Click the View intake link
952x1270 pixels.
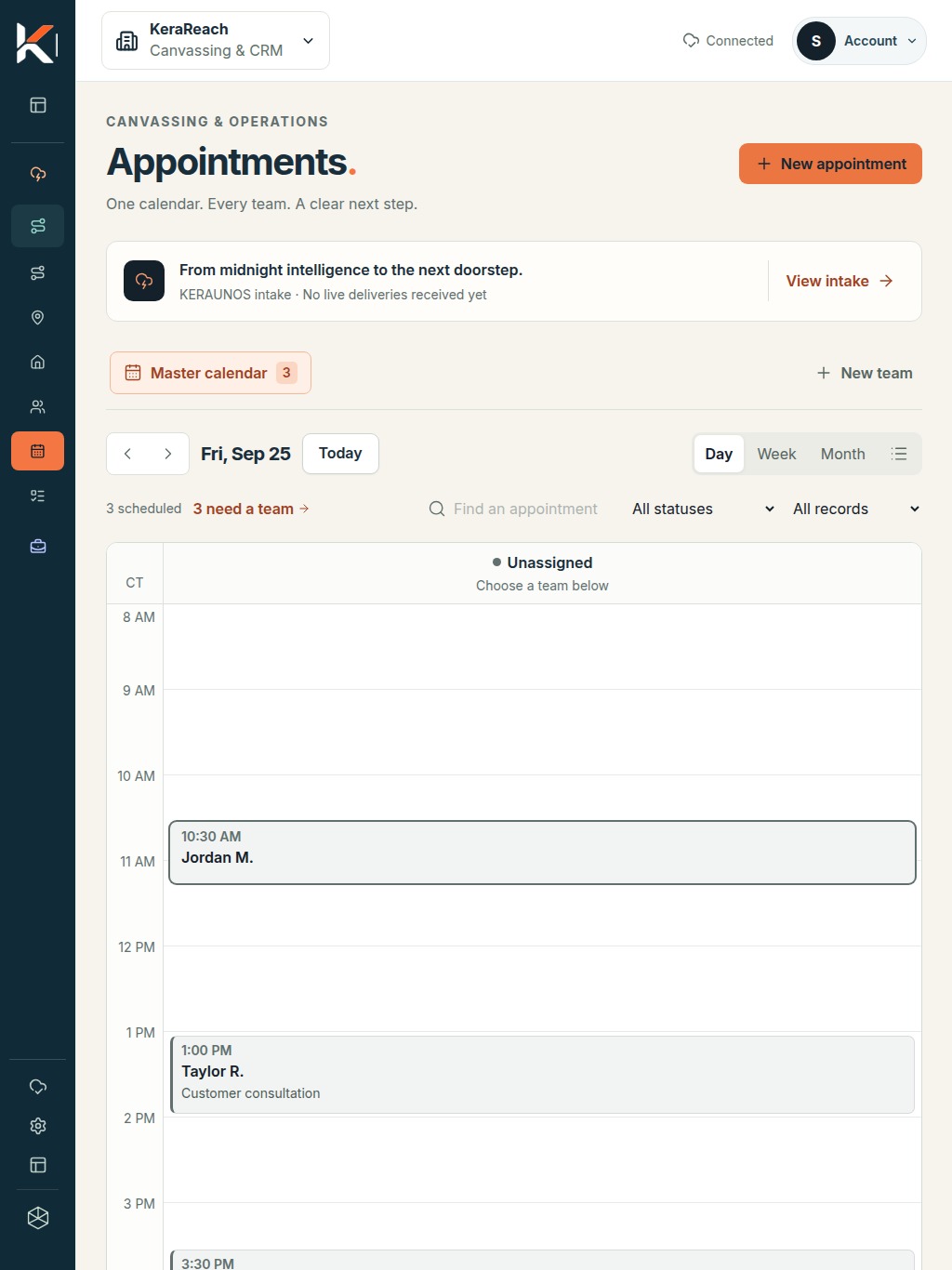tap(840, 281)
